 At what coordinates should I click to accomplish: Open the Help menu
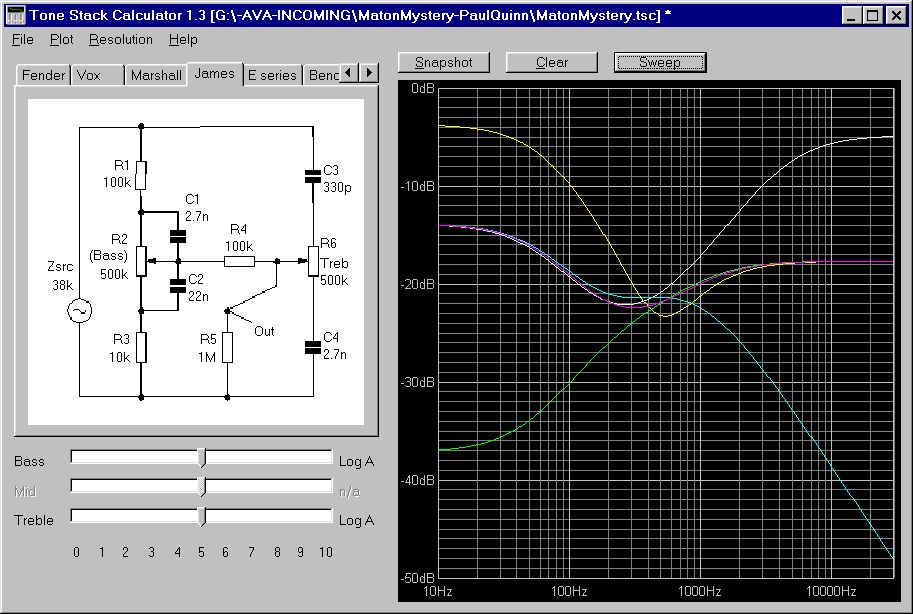[x=183, y=40]
